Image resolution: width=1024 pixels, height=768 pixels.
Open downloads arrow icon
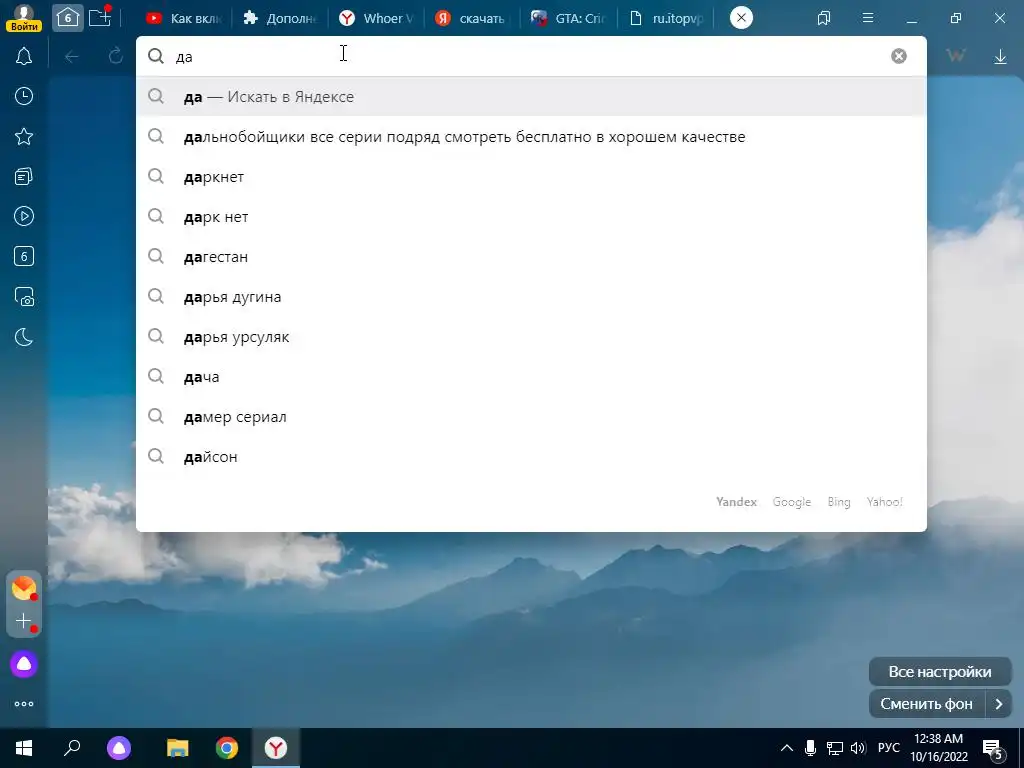click(1000, 57)
